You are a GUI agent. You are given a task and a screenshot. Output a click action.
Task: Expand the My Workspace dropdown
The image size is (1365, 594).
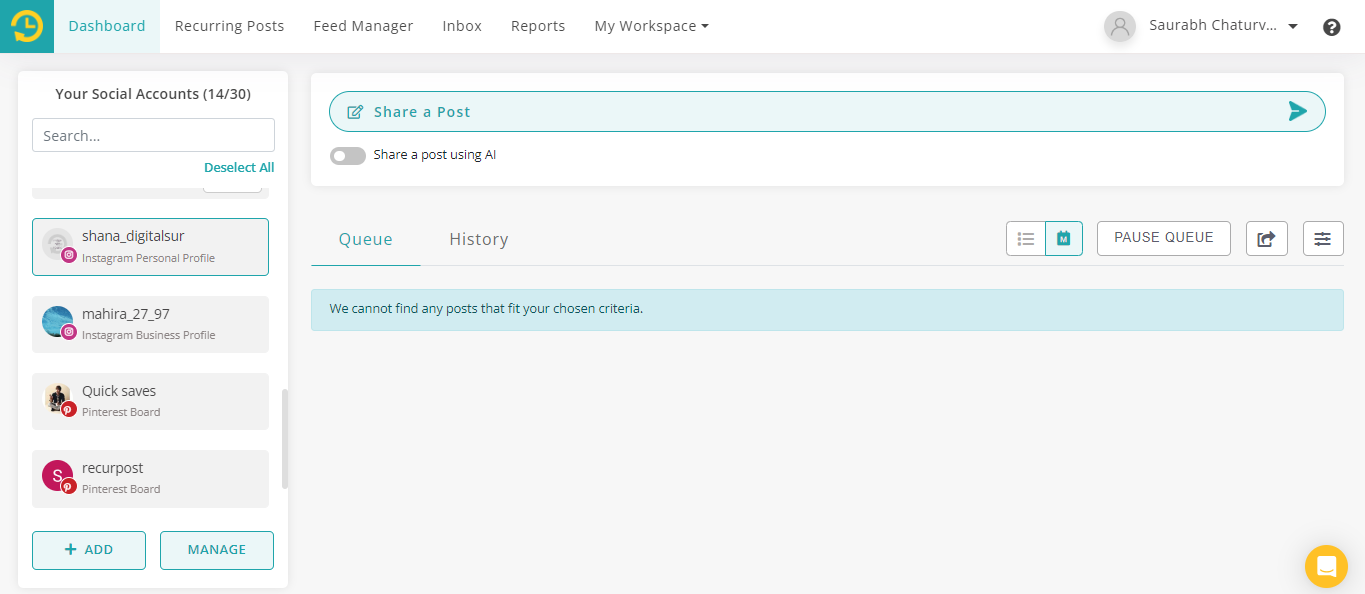(651, 26)
